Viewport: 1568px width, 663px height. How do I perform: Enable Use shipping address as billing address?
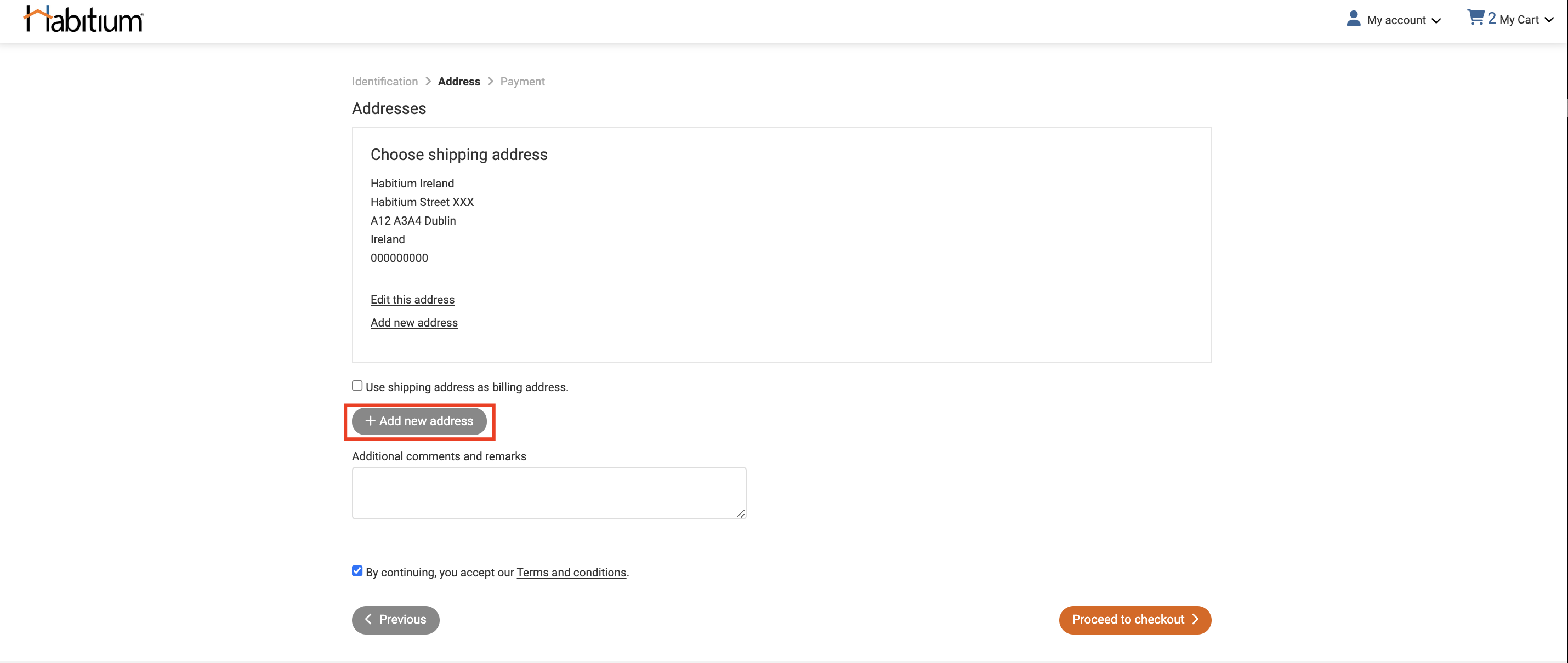point(357,385)
